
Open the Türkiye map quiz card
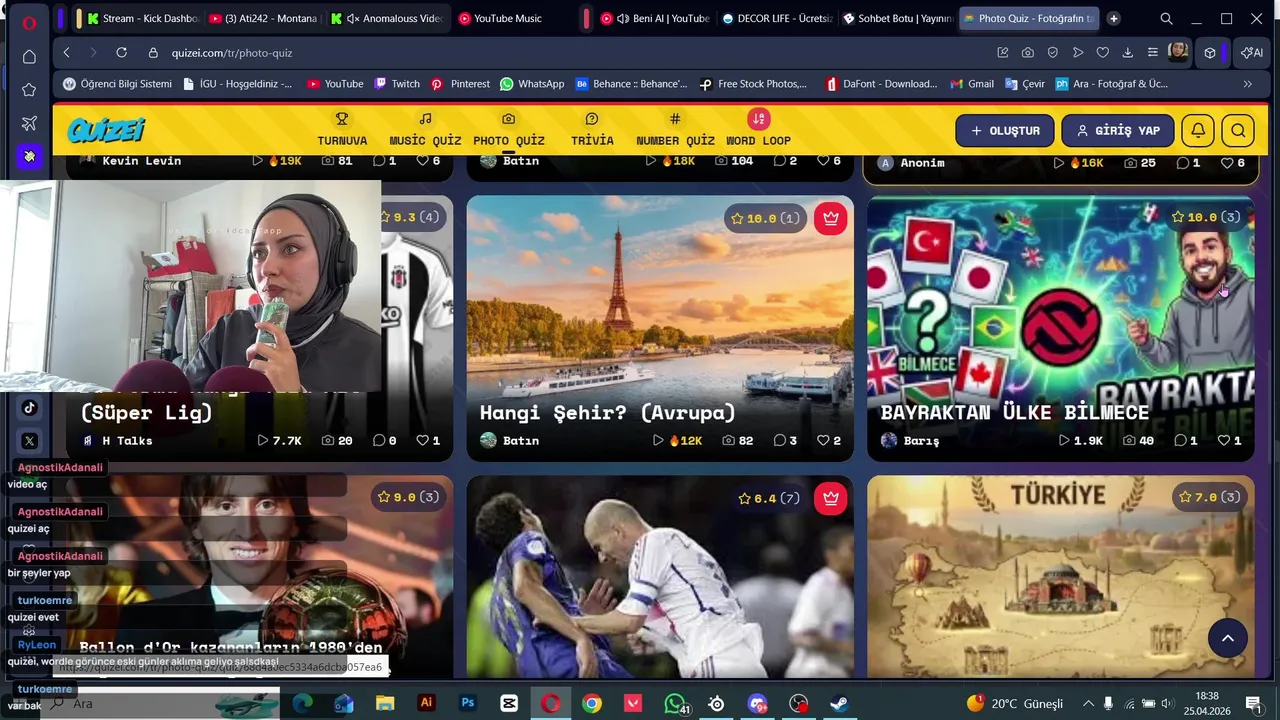[1060, 577]
